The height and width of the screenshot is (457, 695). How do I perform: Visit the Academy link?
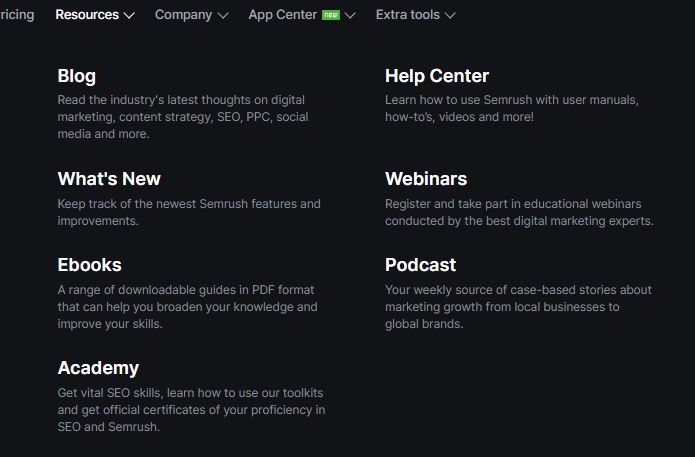point(98,368)
